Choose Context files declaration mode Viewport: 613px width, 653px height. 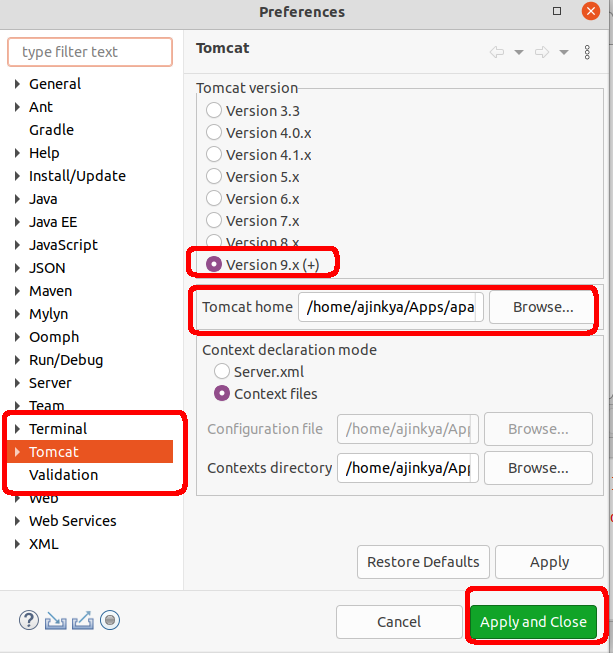(x=222, y=394)
